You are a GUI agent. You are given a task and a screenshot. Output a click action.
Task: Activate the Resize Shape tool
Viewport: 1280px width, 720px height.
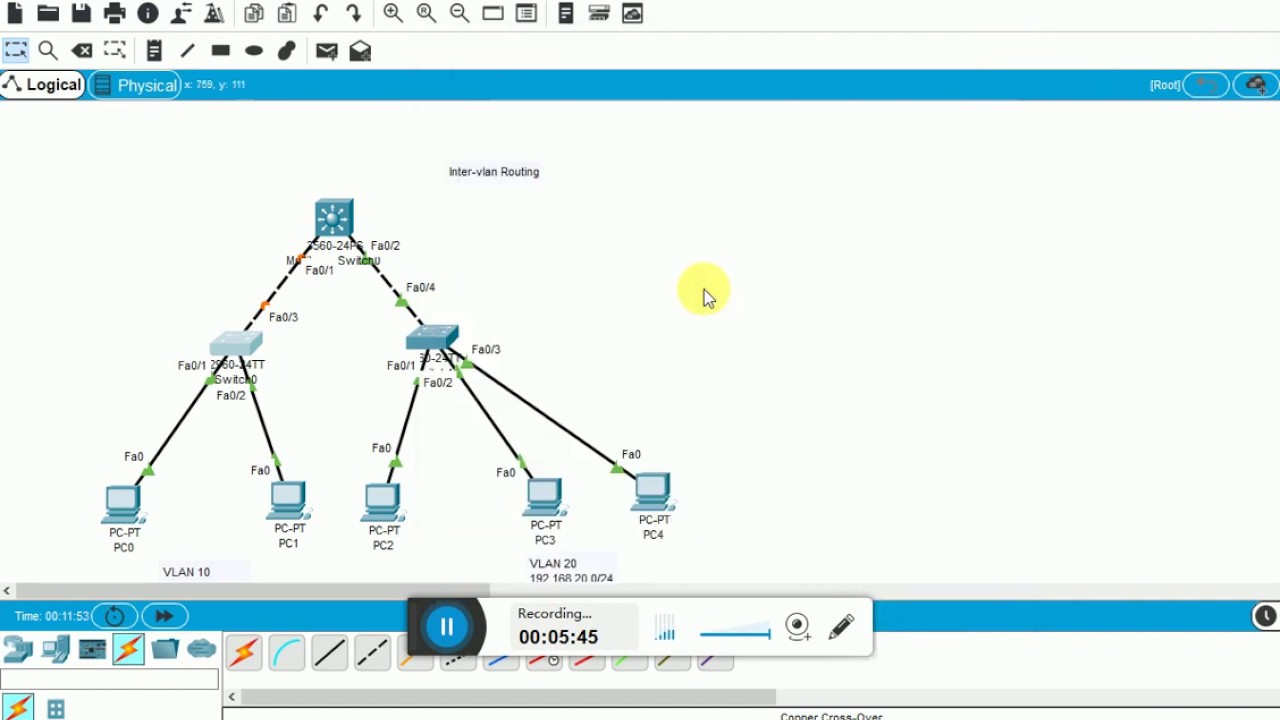(x=115, y=50)
